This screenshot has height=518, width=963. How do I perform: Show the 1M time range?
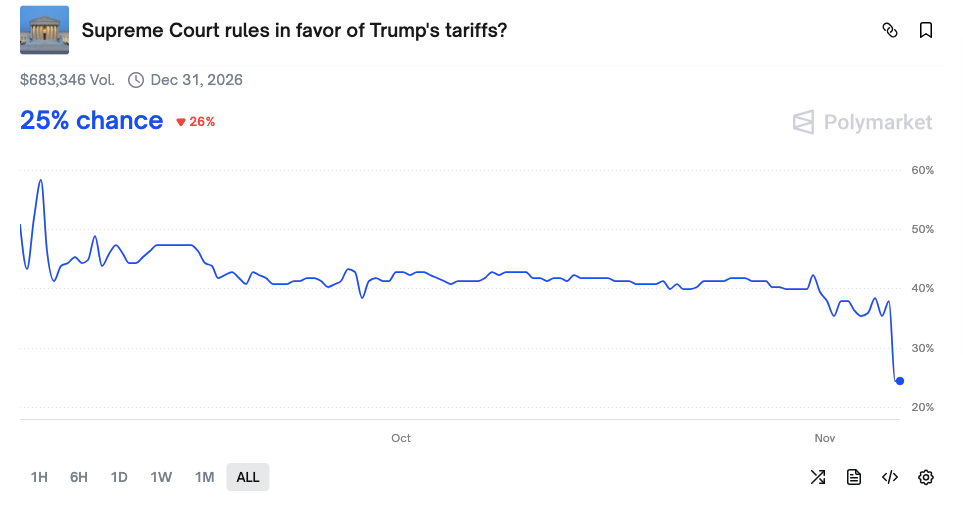204,477
